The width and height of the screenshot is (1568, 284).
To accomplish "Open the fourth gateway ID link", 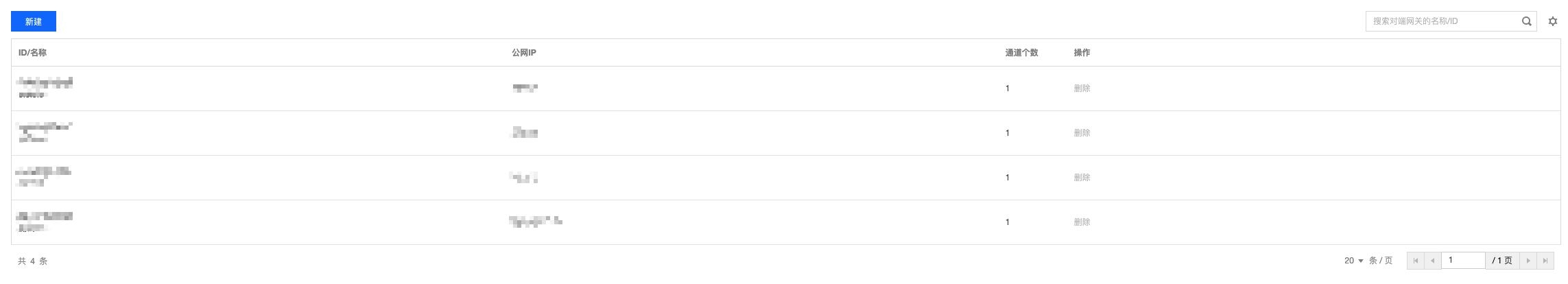I will click(x=45, y=216).
